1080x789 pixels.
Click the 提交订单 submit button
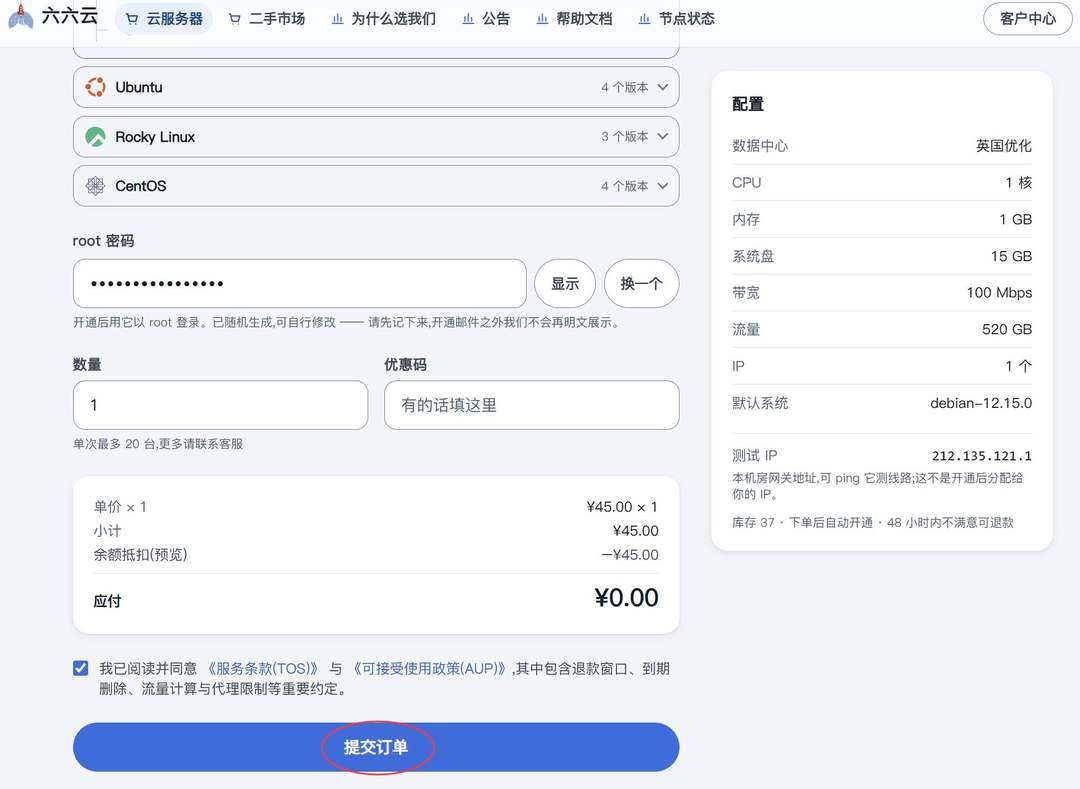(x=376, y=747)
